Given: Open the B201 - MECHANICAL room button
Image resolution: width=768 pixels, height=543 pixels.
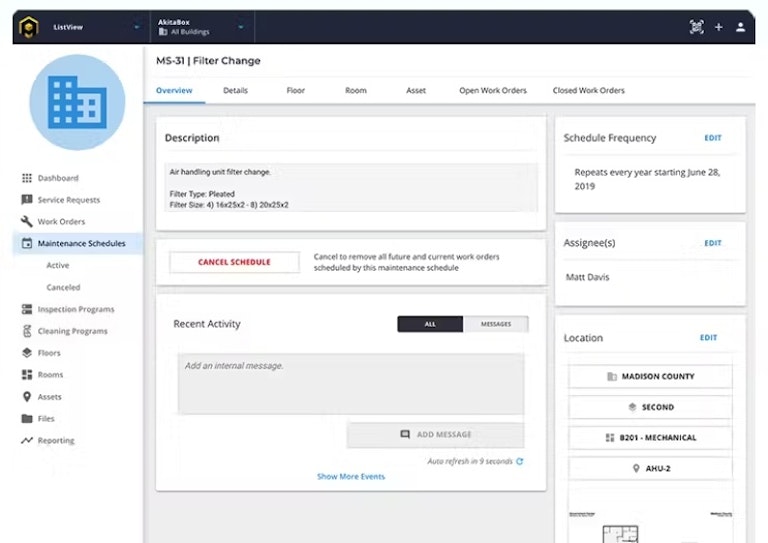Looking at the screenshot, I should 650,438.
